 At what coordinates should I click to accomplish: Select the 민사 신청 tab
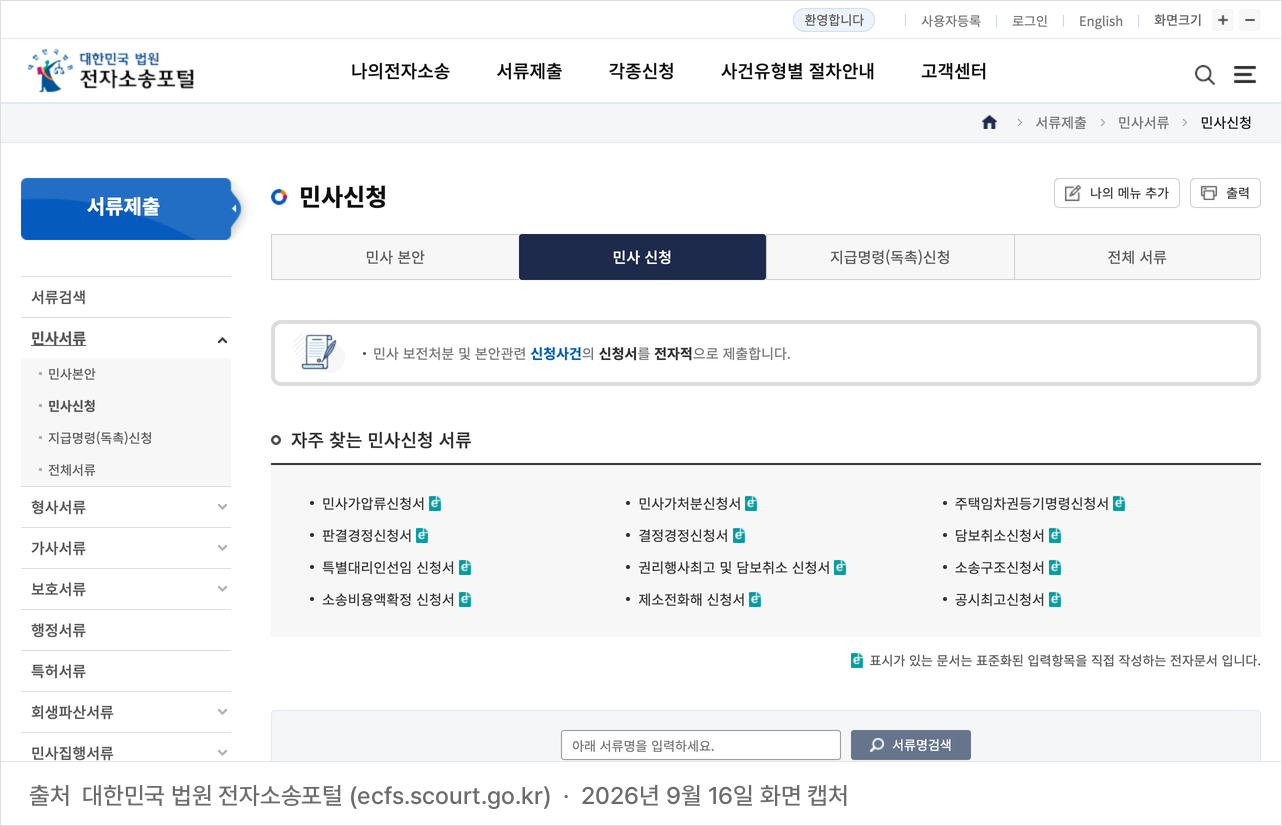pos(642,257)
